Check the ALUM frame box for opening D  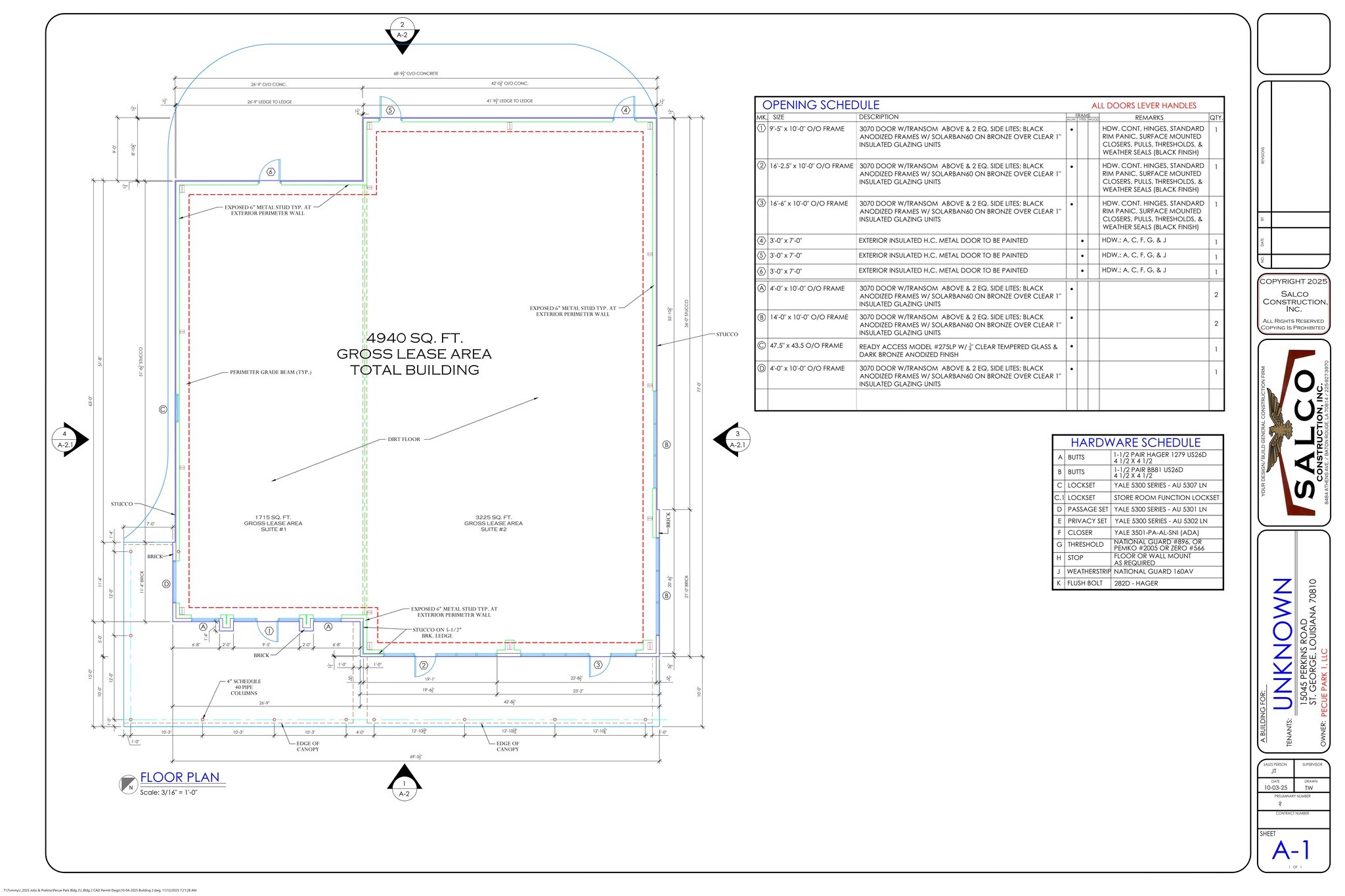coord(1071,369)
